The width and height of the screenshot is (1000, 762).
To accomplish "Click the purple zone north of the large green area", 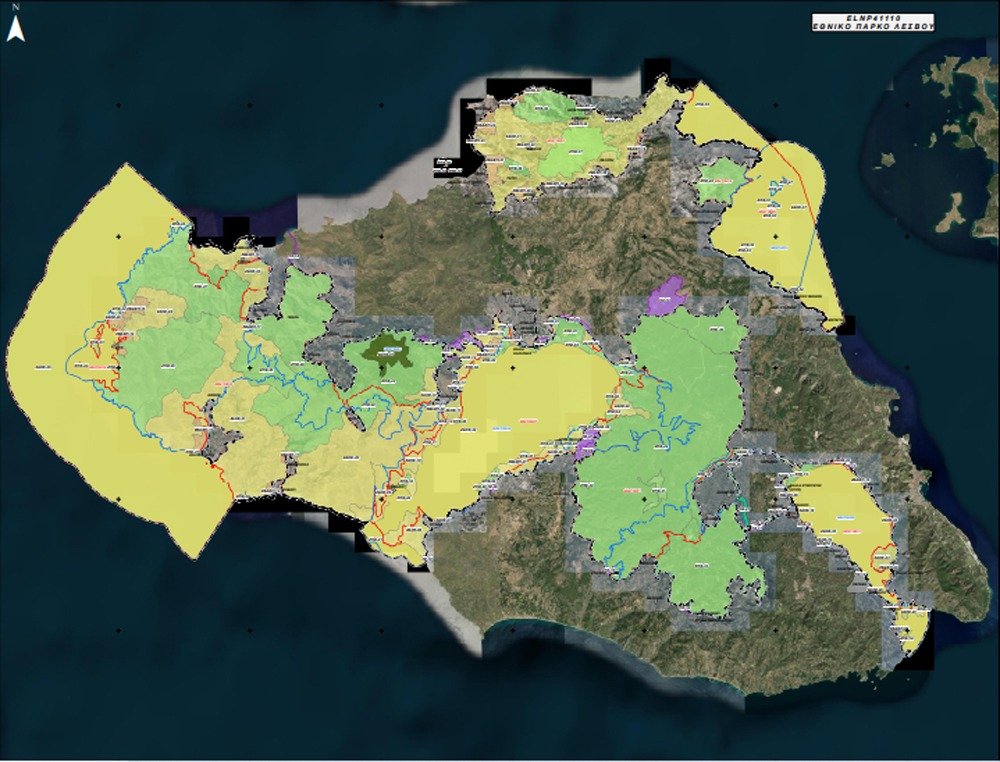I will pos(666,293).
